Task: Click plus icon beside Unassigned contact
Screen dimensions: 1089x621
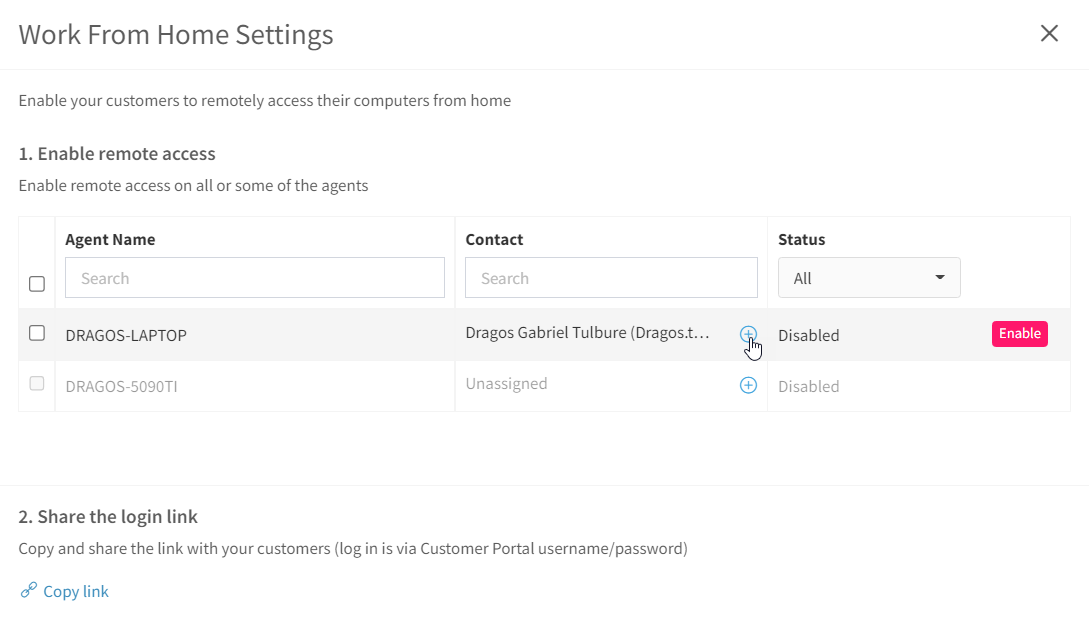Action: pyautogui.click(x=748, y=386)
